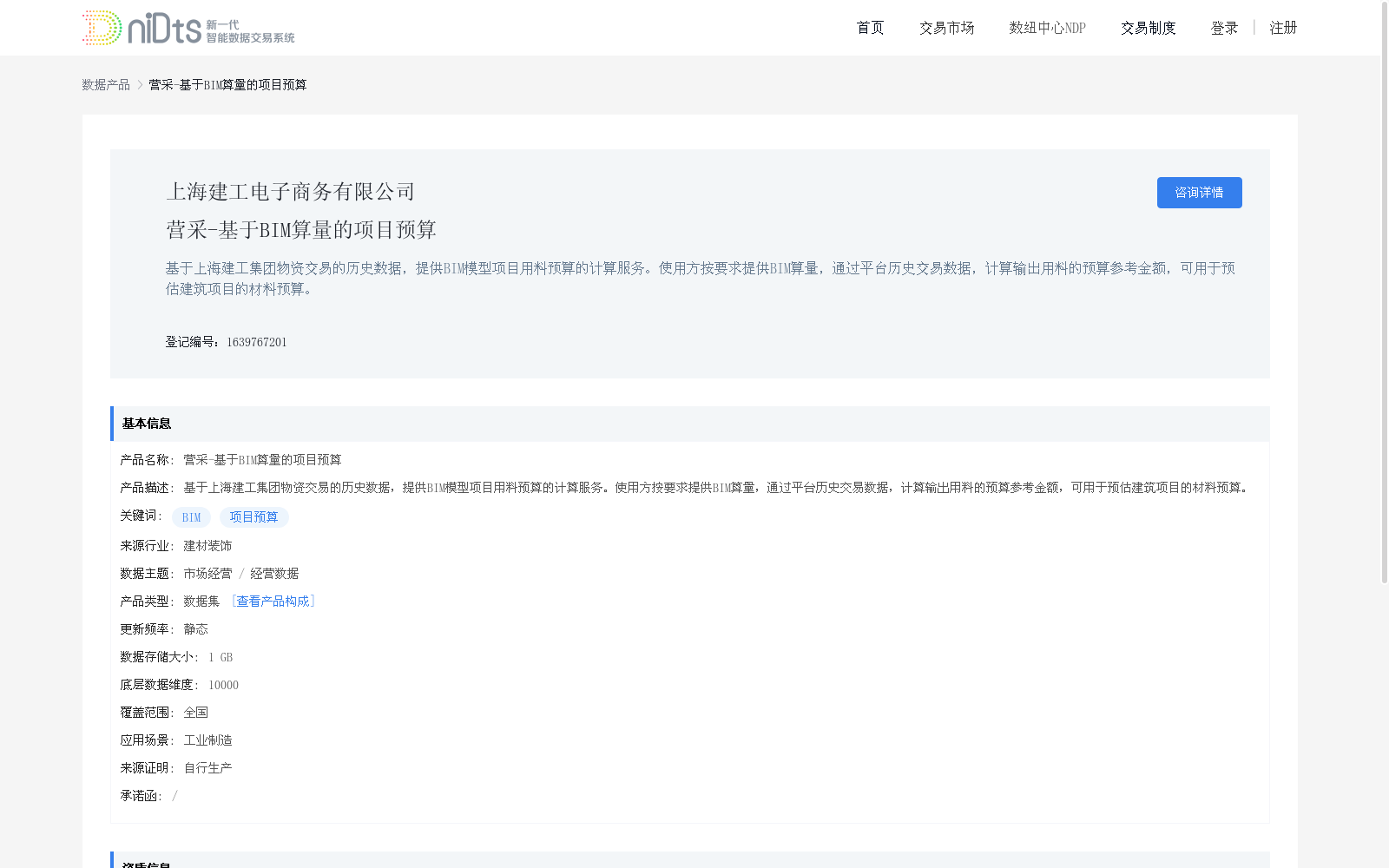Click the 咨询详情 button
The height and width of the screenshot is (868, 1389).
point(1199,193)
